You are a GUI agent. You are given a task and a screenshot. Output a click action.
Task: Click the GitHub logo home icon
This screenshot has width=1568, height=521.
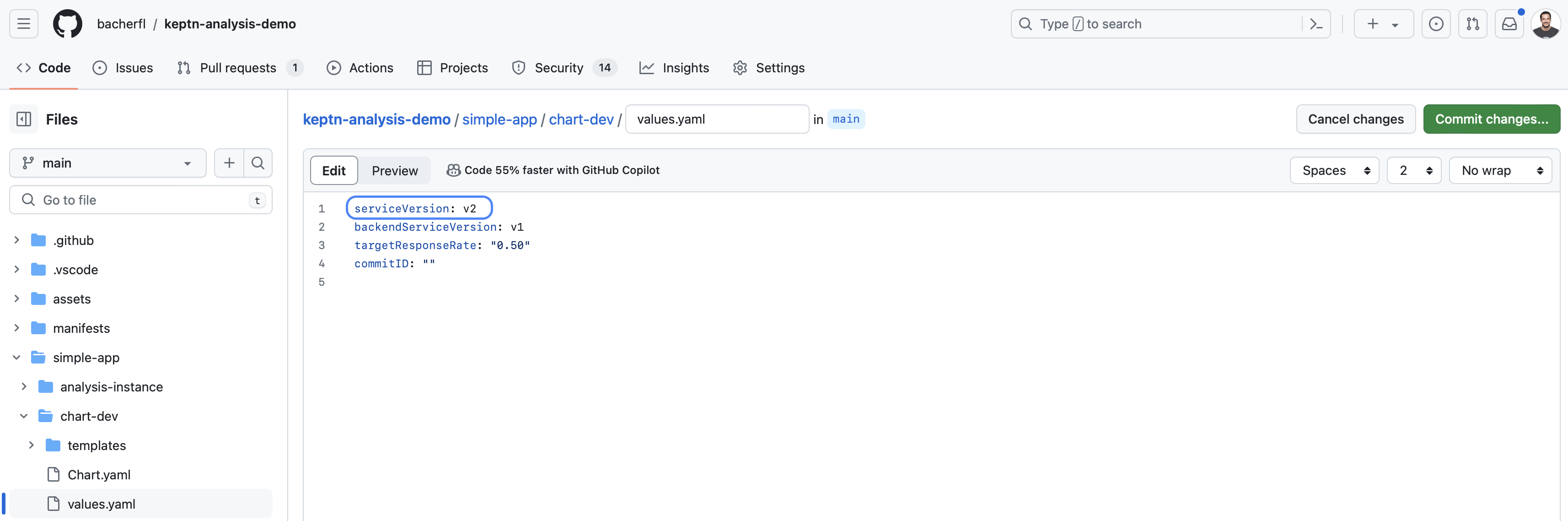point(67,24)
